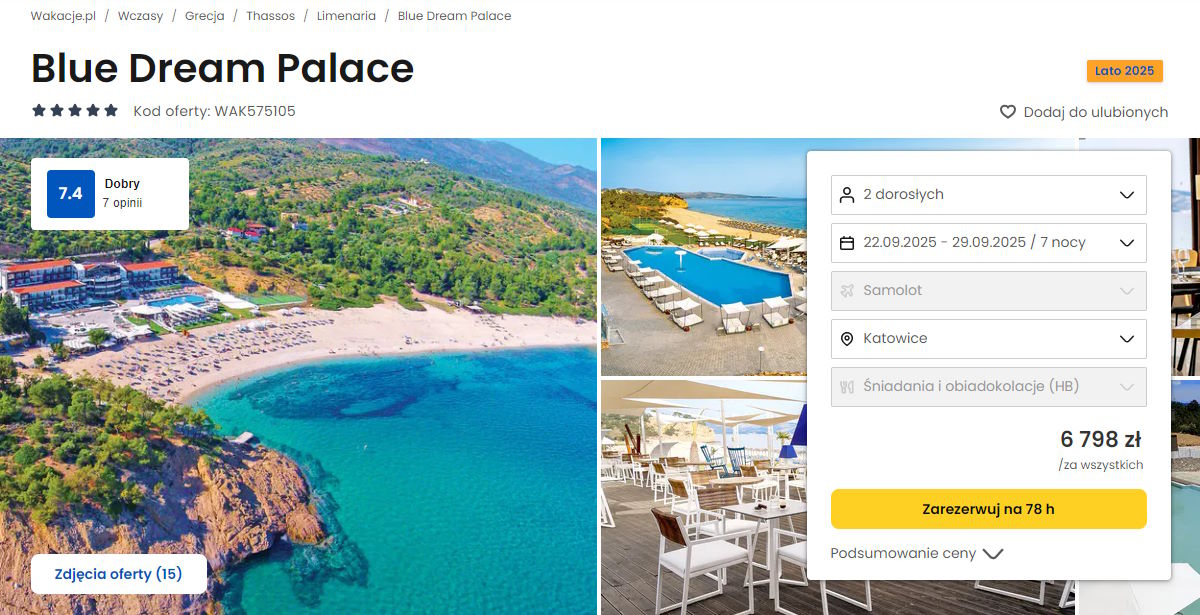Open the Śniadania i obiadokolacje meal dropdown
The width and height of the screenshot is (1200, 615).
988,387
